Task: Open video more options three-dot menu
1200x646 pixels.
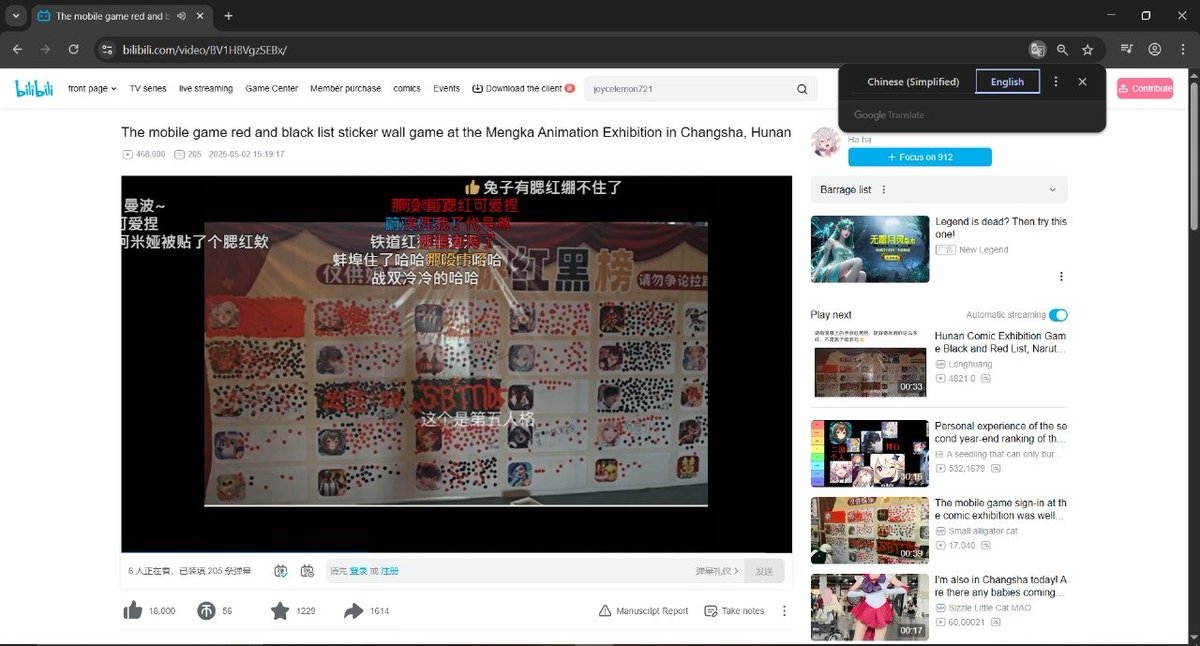Action: pos(784,610)
